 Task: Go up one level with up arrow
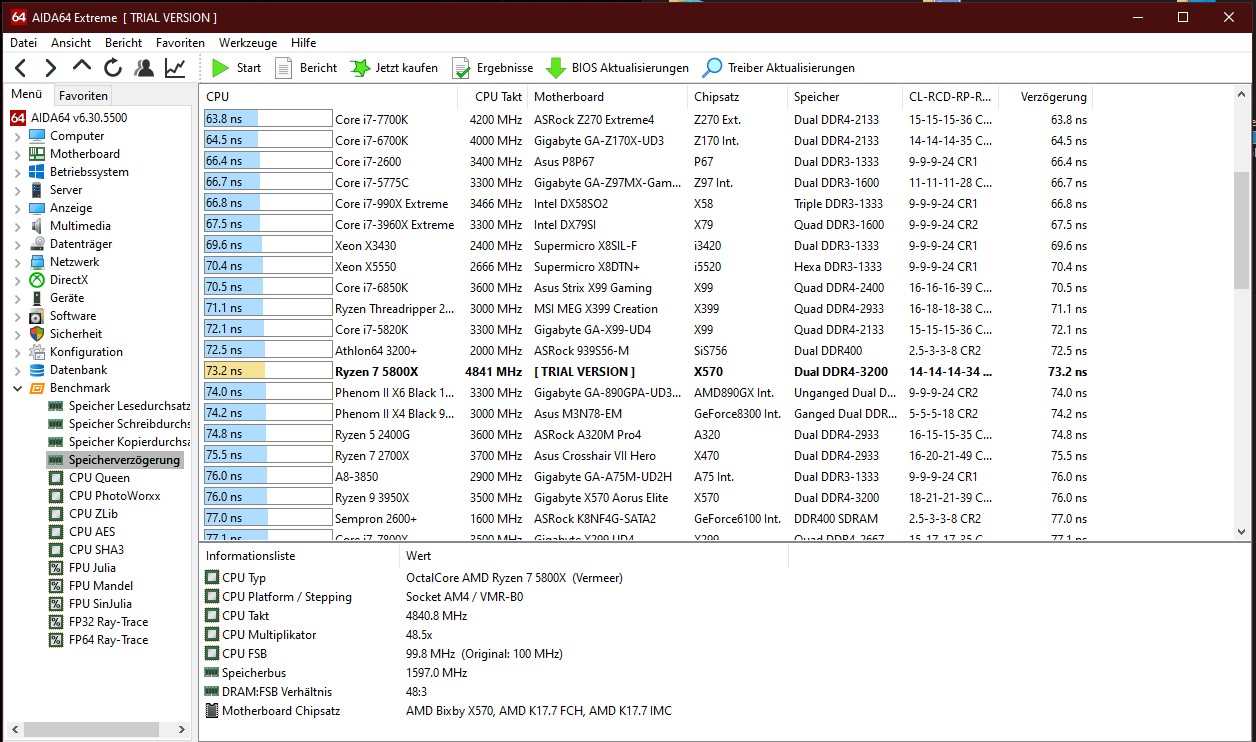pyautogui.click(x=82, y=67)
